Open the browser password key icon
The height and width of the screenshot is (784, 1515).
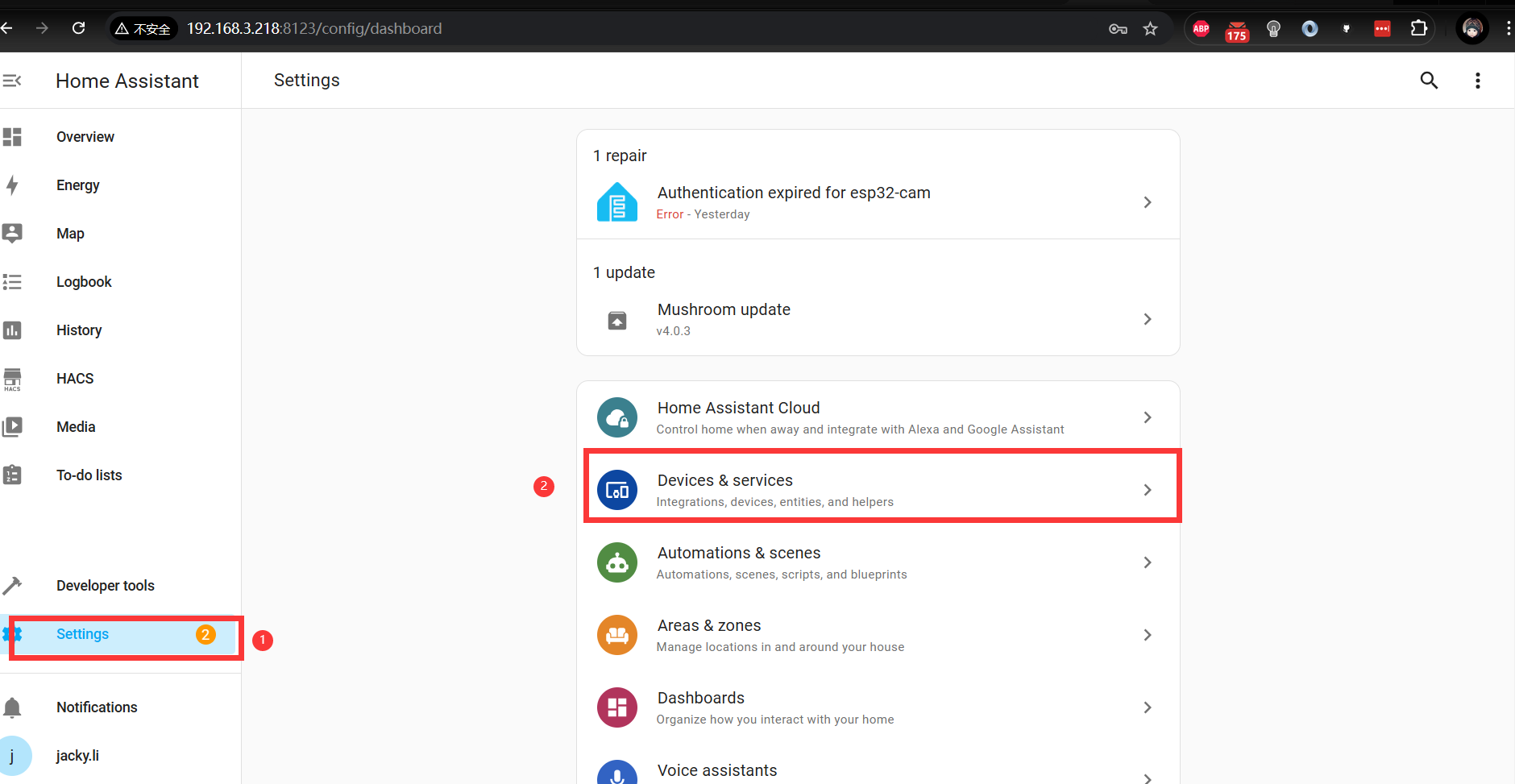pos(1118,29)
